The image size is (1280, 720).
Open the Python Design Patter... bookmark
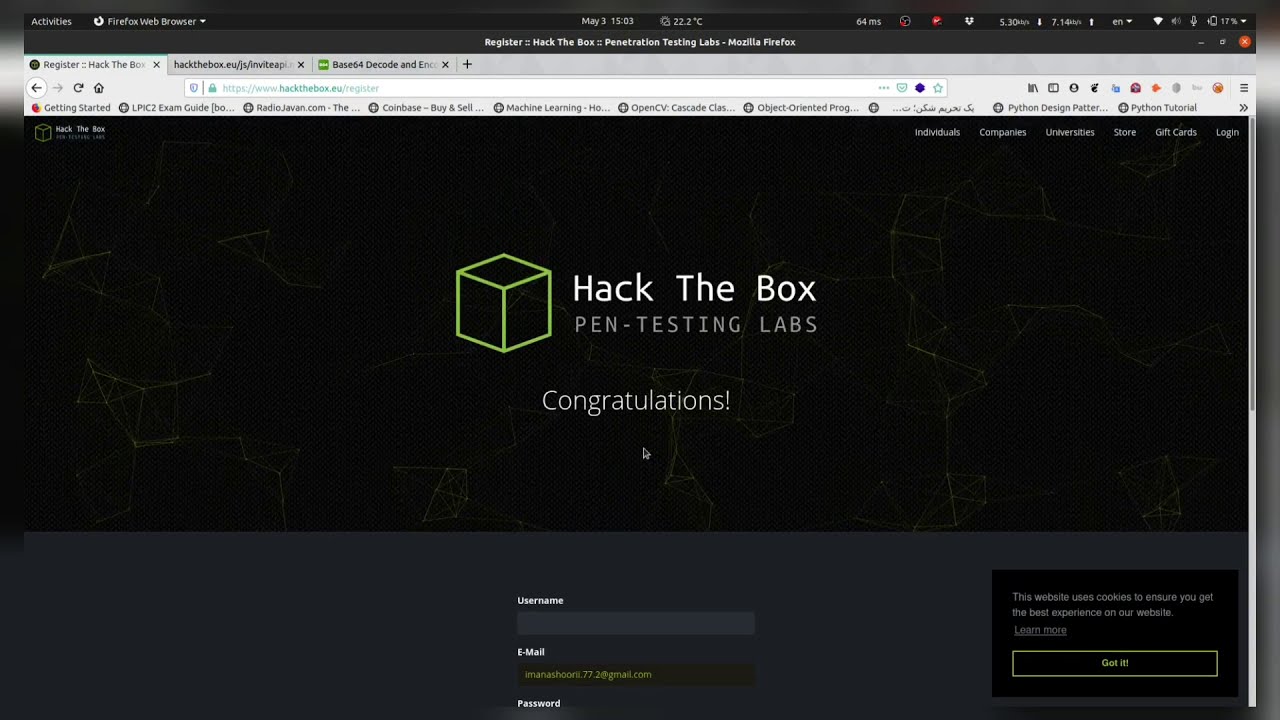(x=1051, y=108)
